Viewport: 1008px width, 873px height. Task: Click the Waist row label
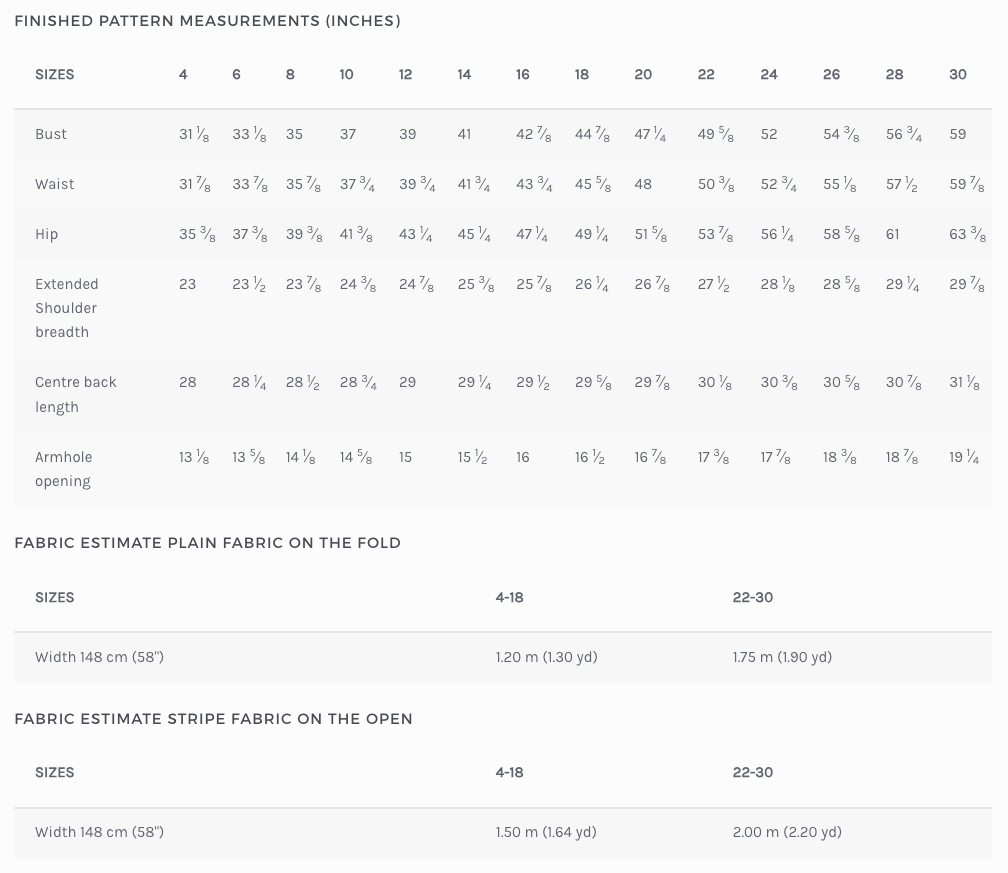(x=54, y=184)
